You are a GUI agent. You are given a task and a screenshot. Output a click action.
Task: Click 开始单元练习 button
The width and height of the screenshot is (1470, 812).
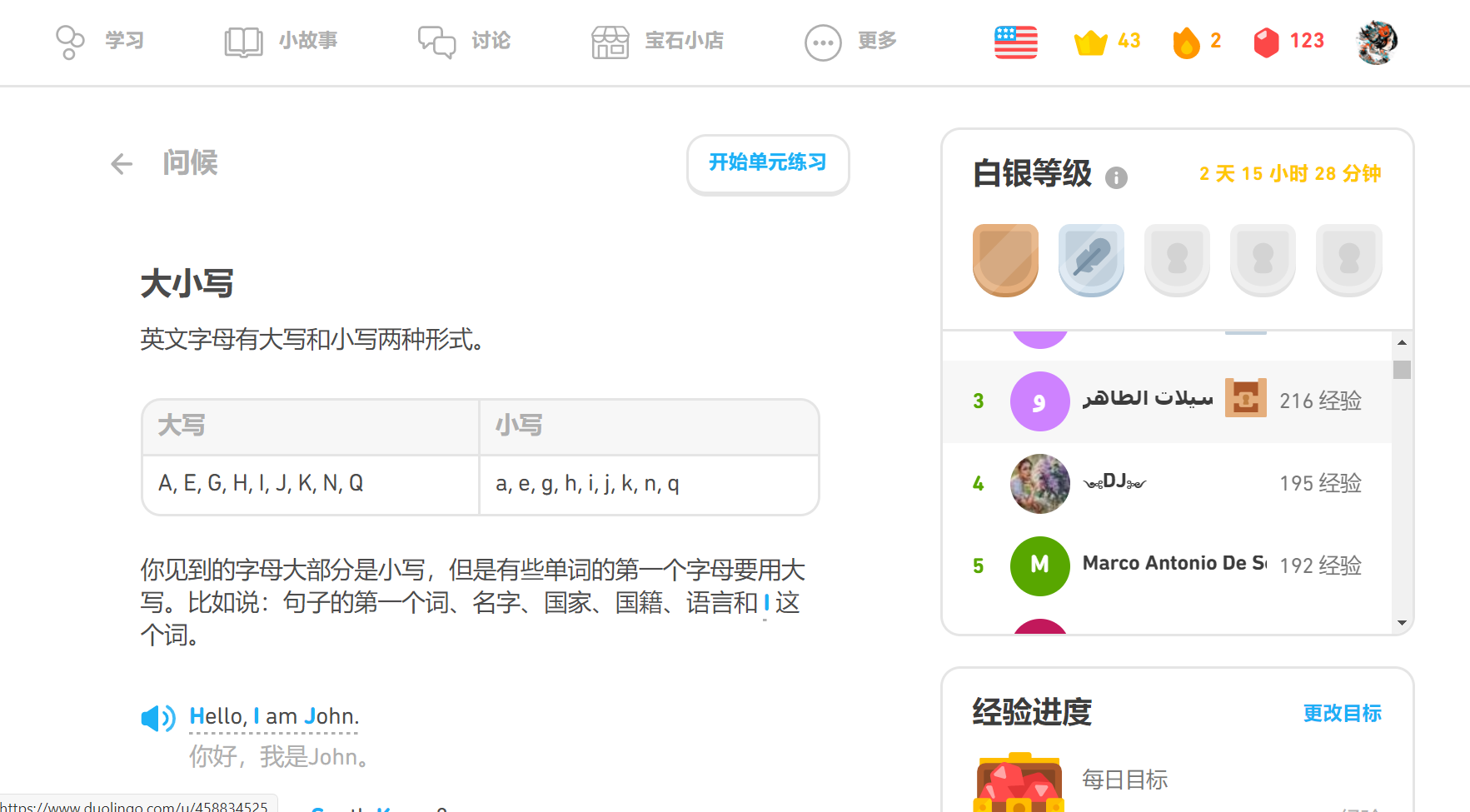pos(768,163)
